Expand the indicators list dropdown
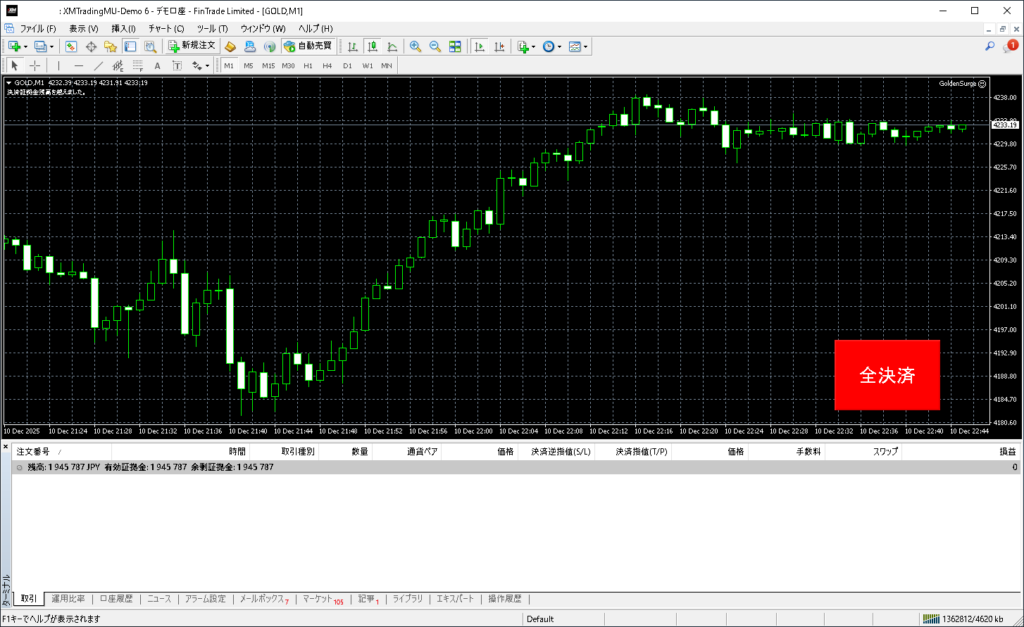Viewport: 1024px width, 627px height. click(x=534, y=46)
